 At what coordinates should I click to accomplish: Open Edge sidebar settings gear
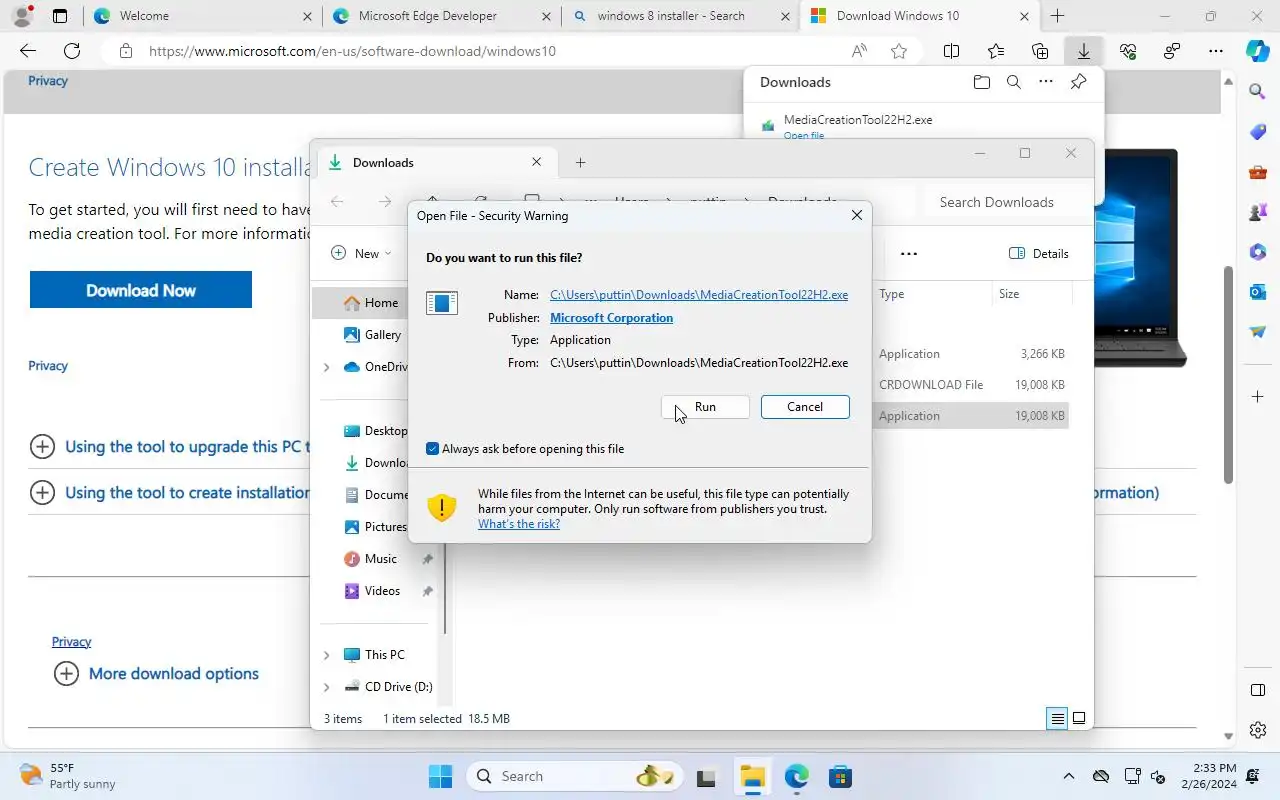(1258, 730)
